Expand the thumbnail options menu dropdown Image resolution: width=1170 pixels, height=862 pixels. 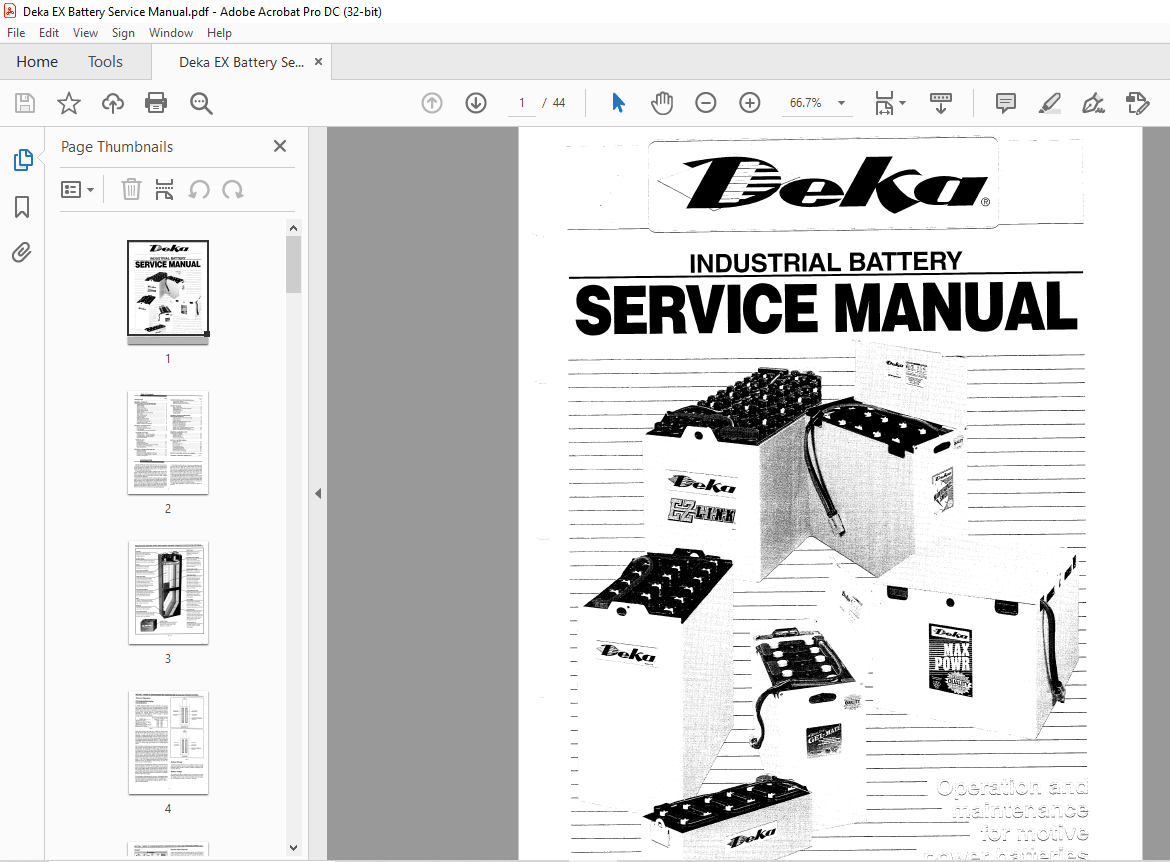tap(78, 189)
